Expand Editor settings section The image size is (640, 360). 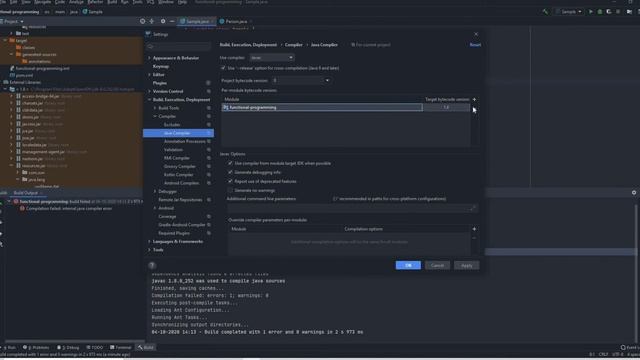coord(149,75)
